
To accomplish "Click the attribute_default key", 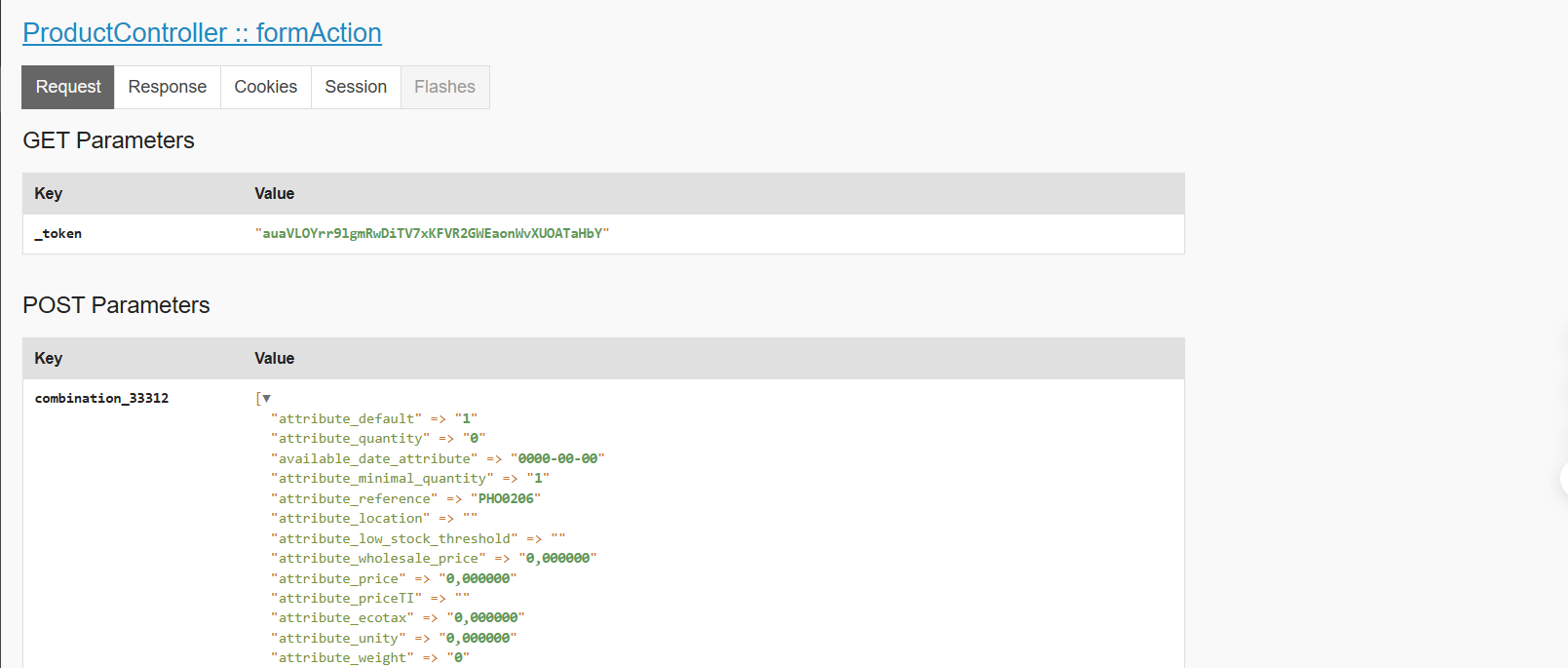I will [x=346, y=418].
